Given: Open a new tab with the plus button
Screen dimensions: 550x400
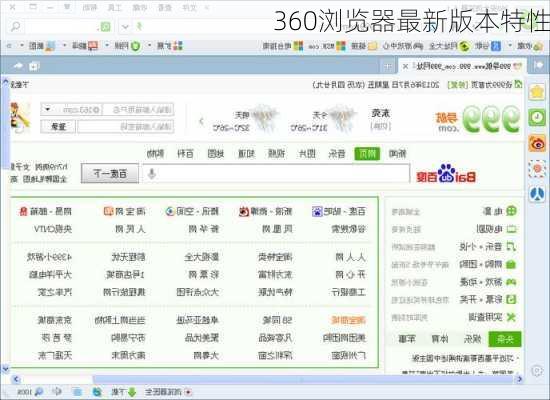Looking at the screenshot, I should [388, 66].
